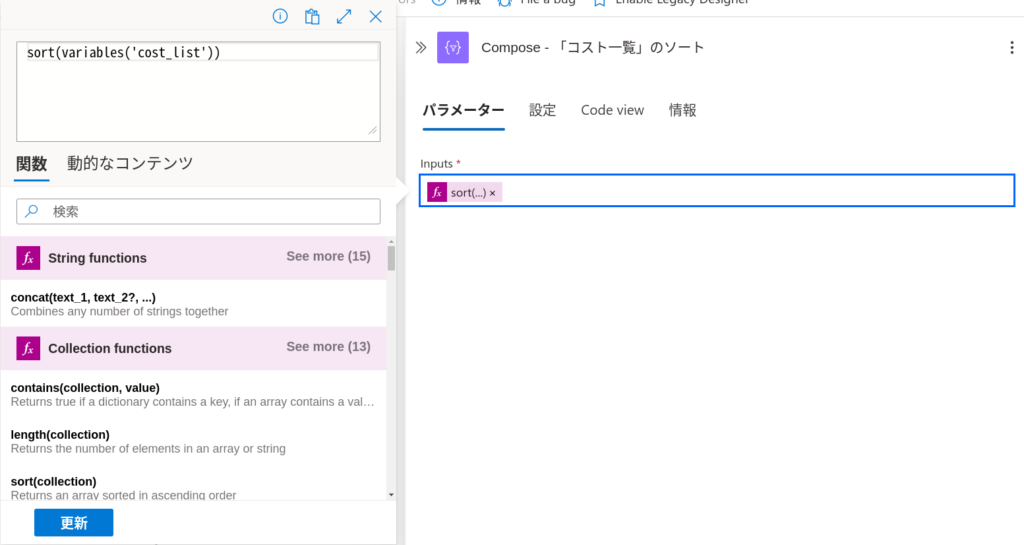Open the Code view tab
Image resolution: width=1024 pixels, height=545 pixels.
(x=613, y=110)
